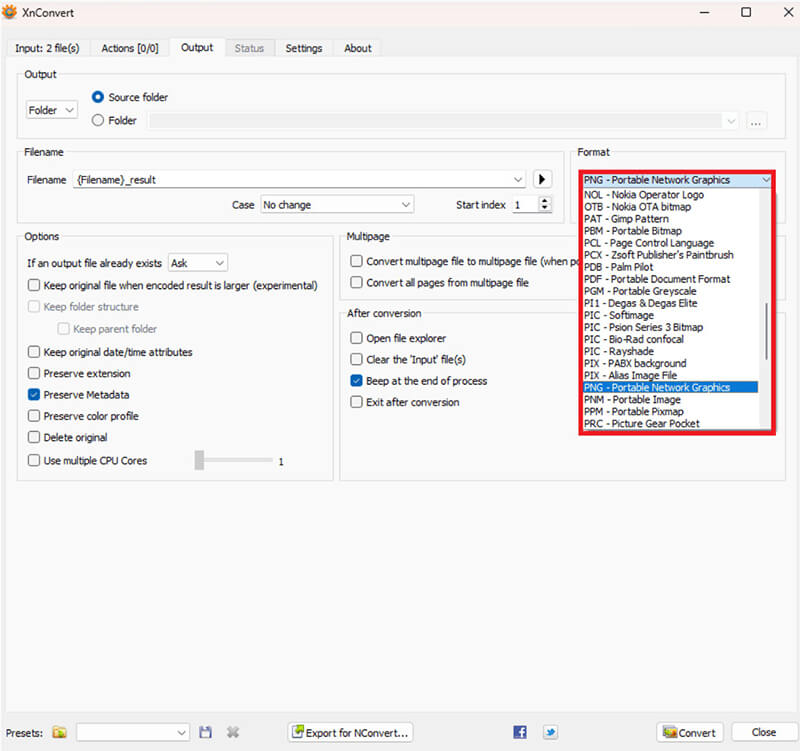The height and width of the screenshot is (751, 800).
Task: Open the presets folder icon
Action: tap(59, 732)
